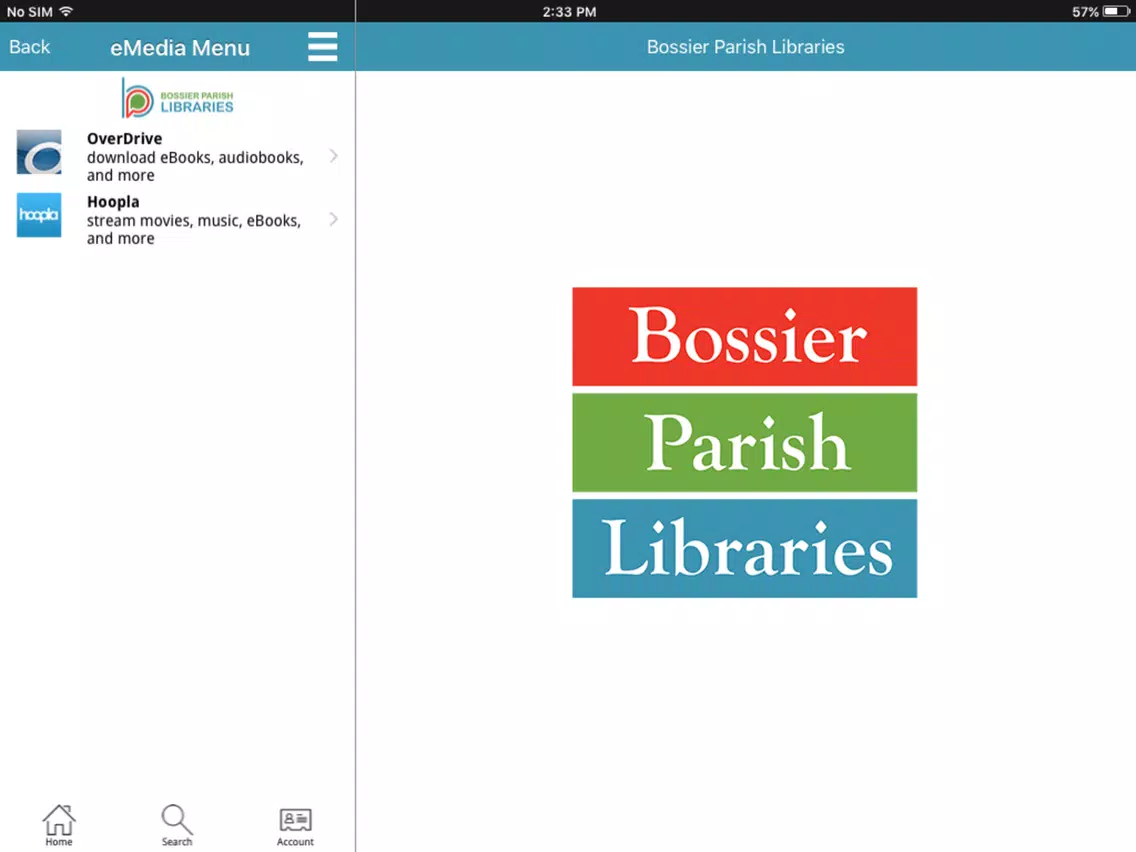Expand the Hoopla row chevron

pos(333,219)
